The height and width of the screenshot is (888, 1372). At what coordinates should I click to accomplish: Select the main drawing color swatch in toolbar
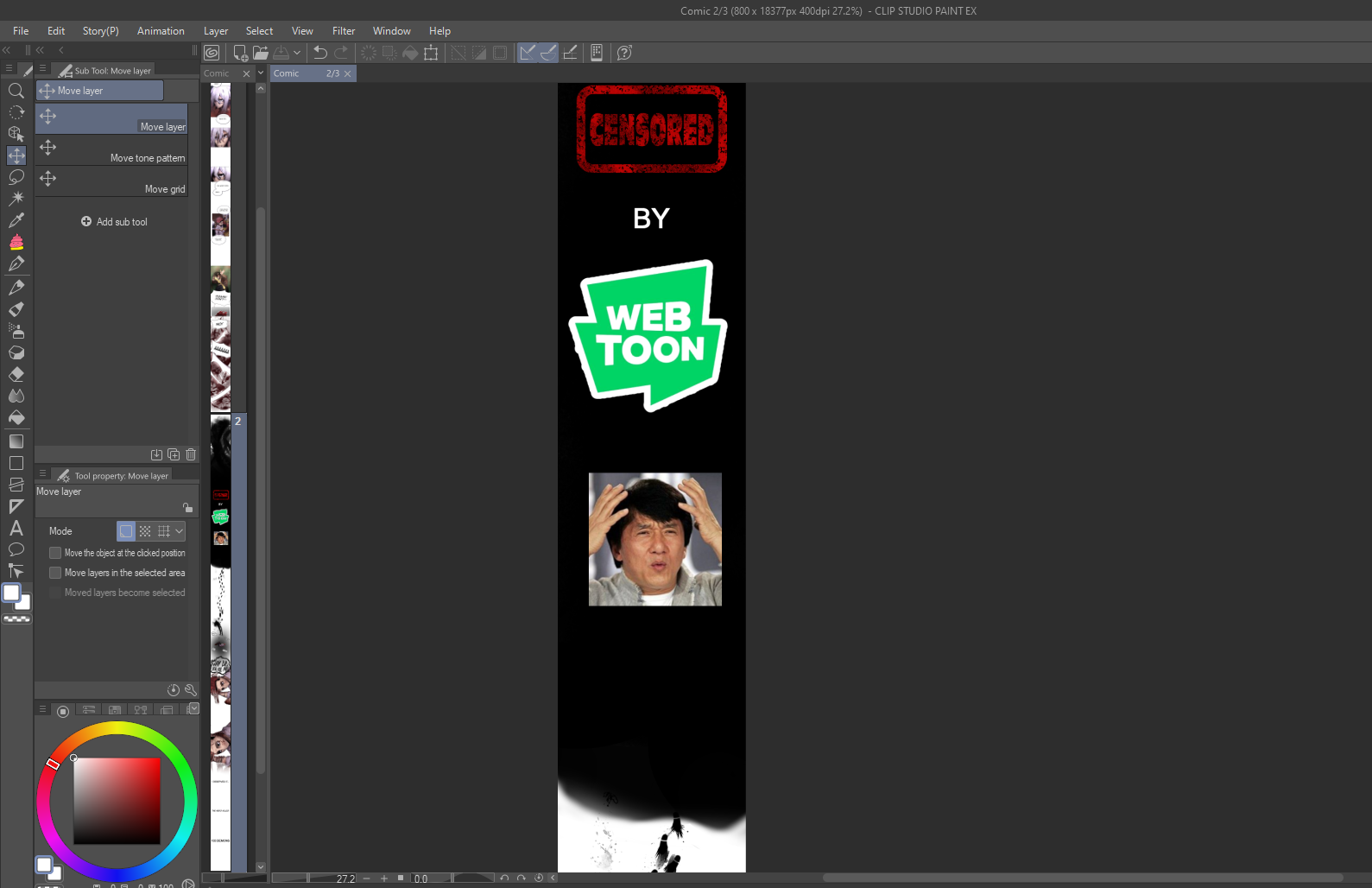11,593
